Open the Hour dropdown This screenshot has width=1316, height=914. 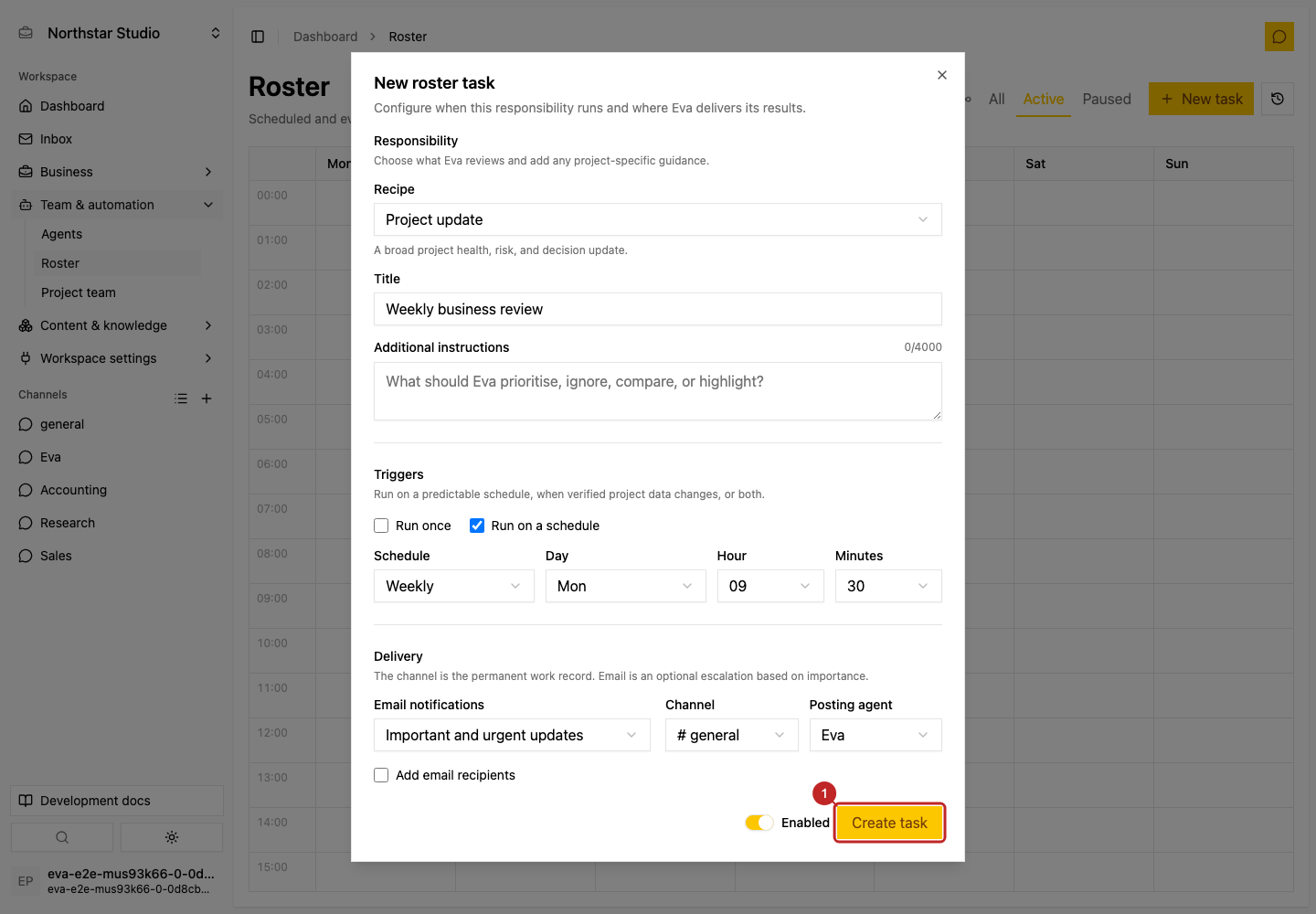(x=770, y=586)
